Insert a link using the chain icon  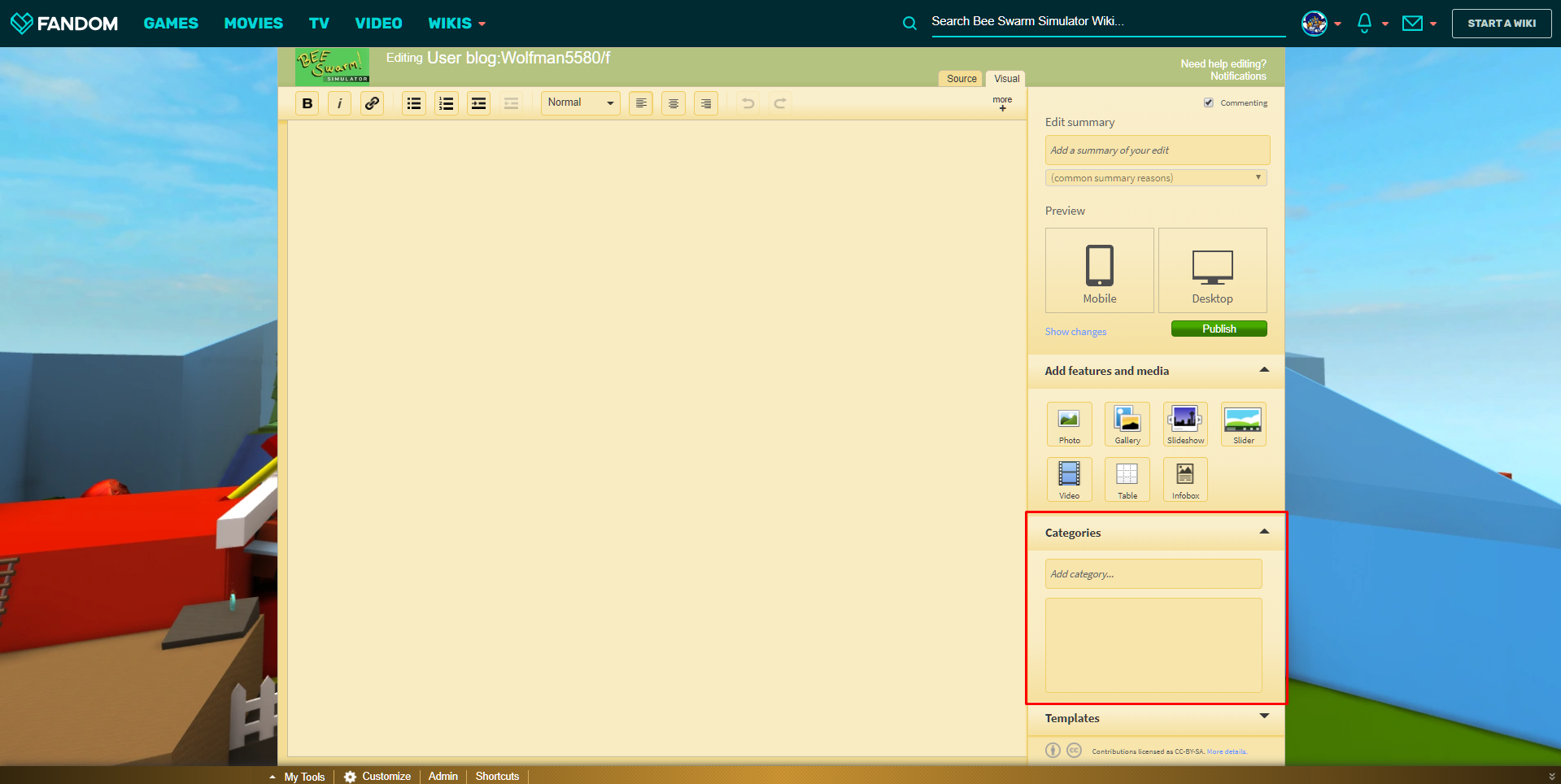pos(372,103)
